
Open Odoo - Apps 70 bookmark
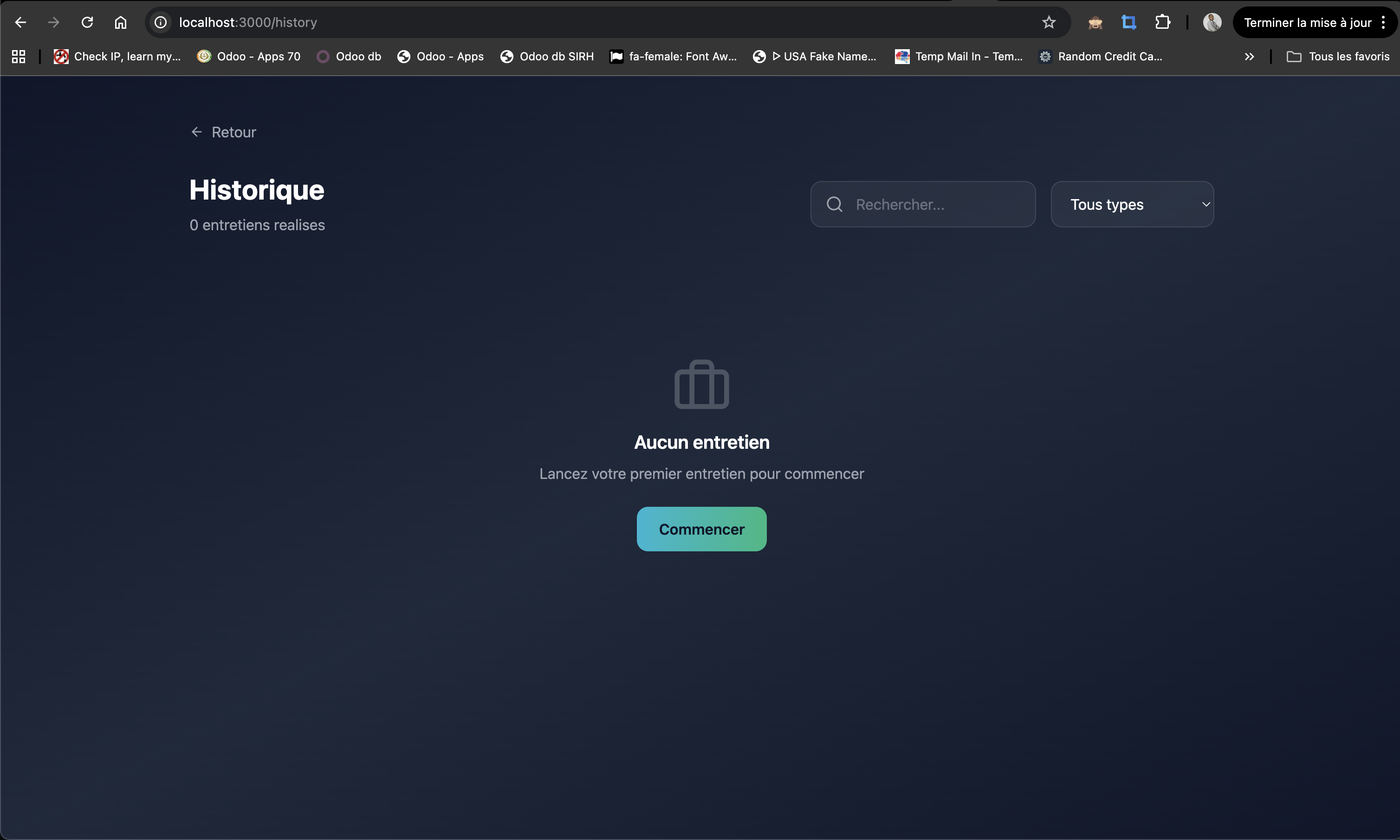(248, 56)
